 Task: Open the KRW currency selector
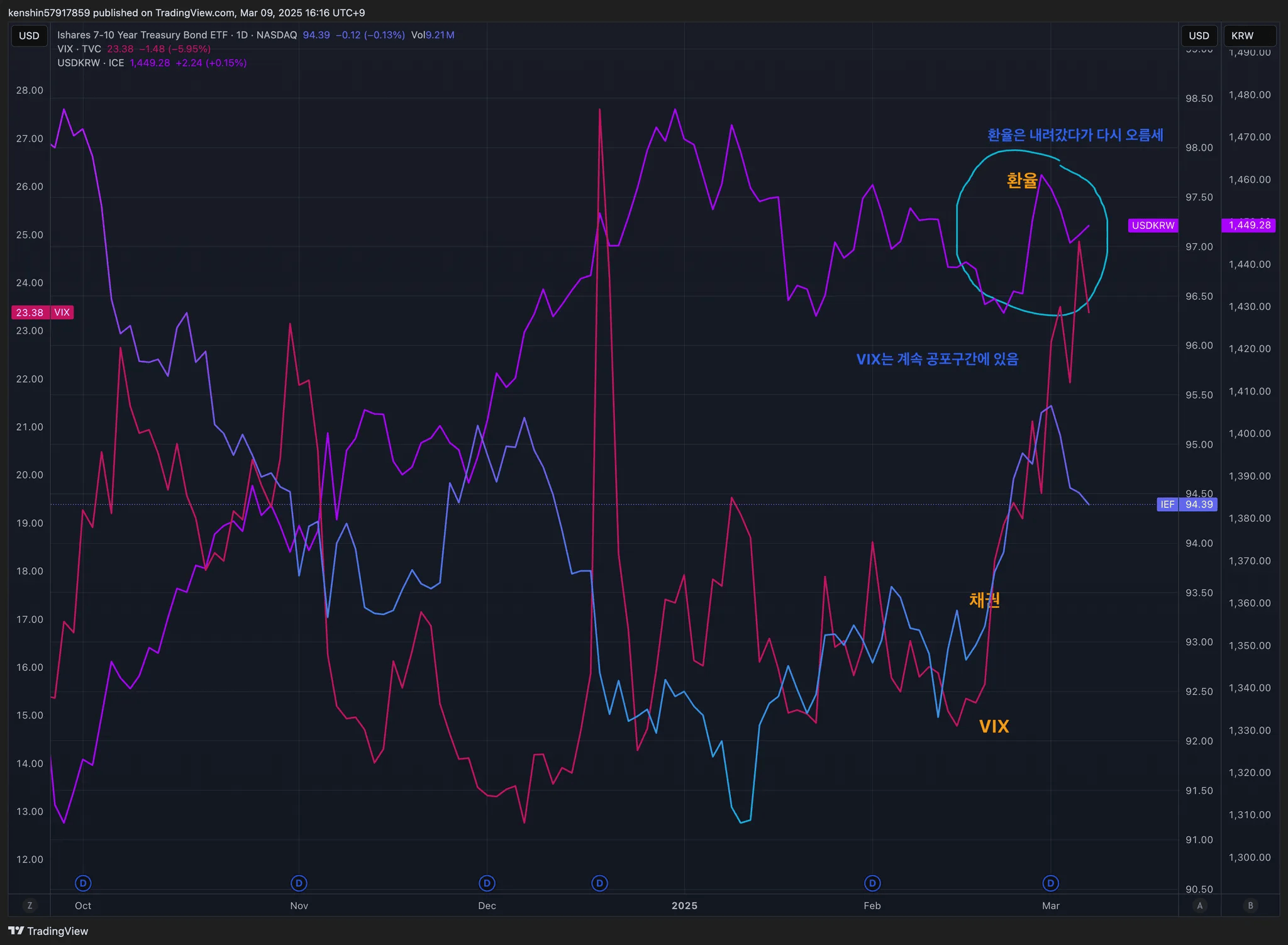(x=1250, y=36)
